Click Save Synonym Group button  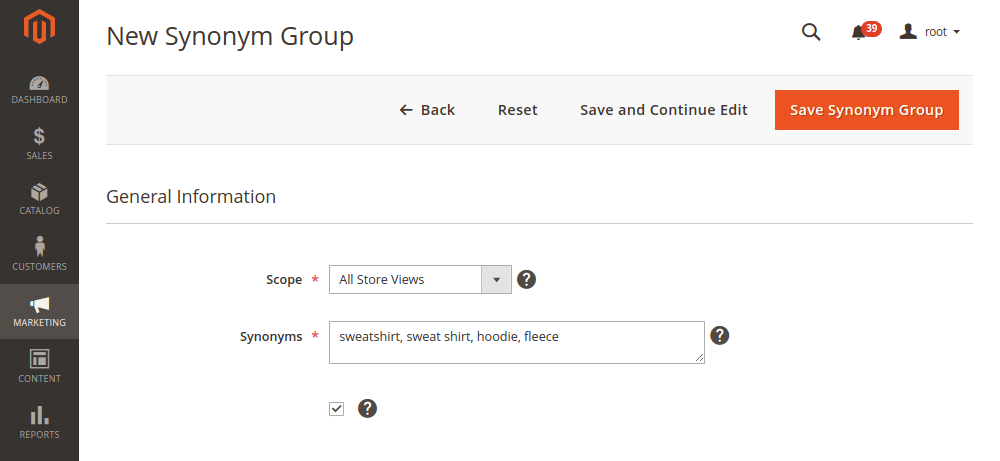tap(867, 110)
